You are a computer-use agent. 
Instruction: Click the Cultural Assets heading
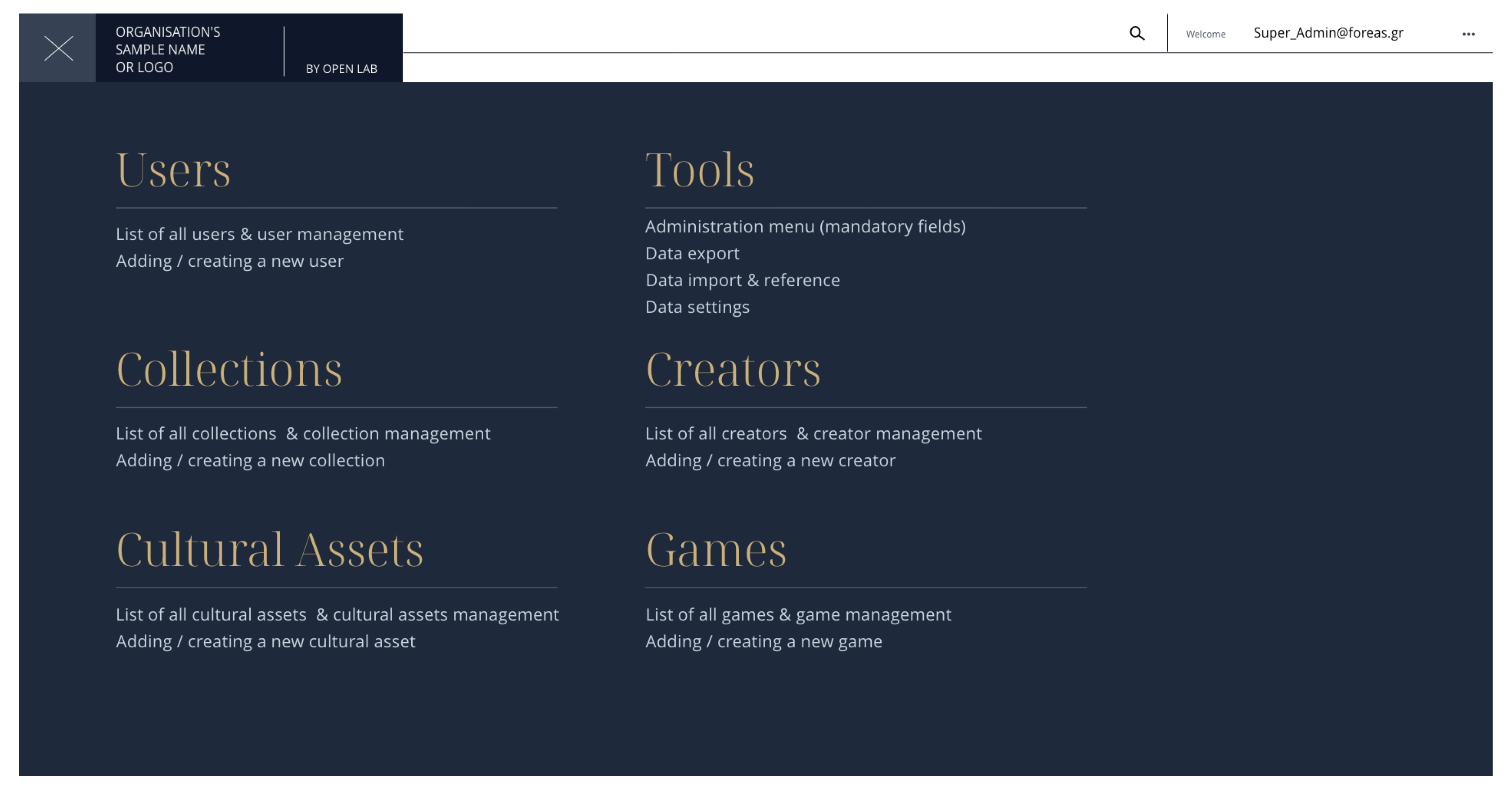coord(270,550)
